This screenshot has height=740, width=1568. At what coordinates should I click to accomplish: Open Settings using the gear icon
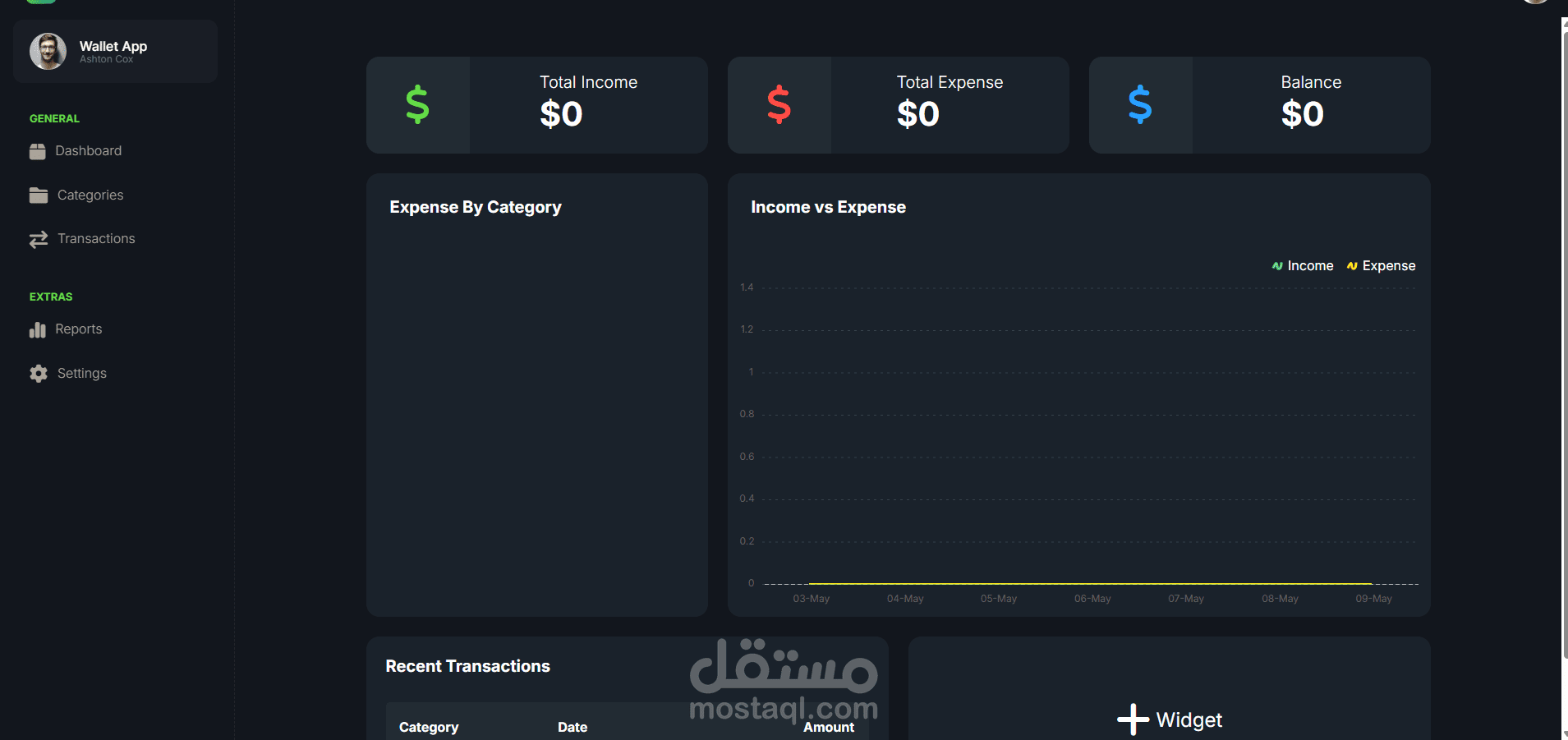click(x=39, y=373)
